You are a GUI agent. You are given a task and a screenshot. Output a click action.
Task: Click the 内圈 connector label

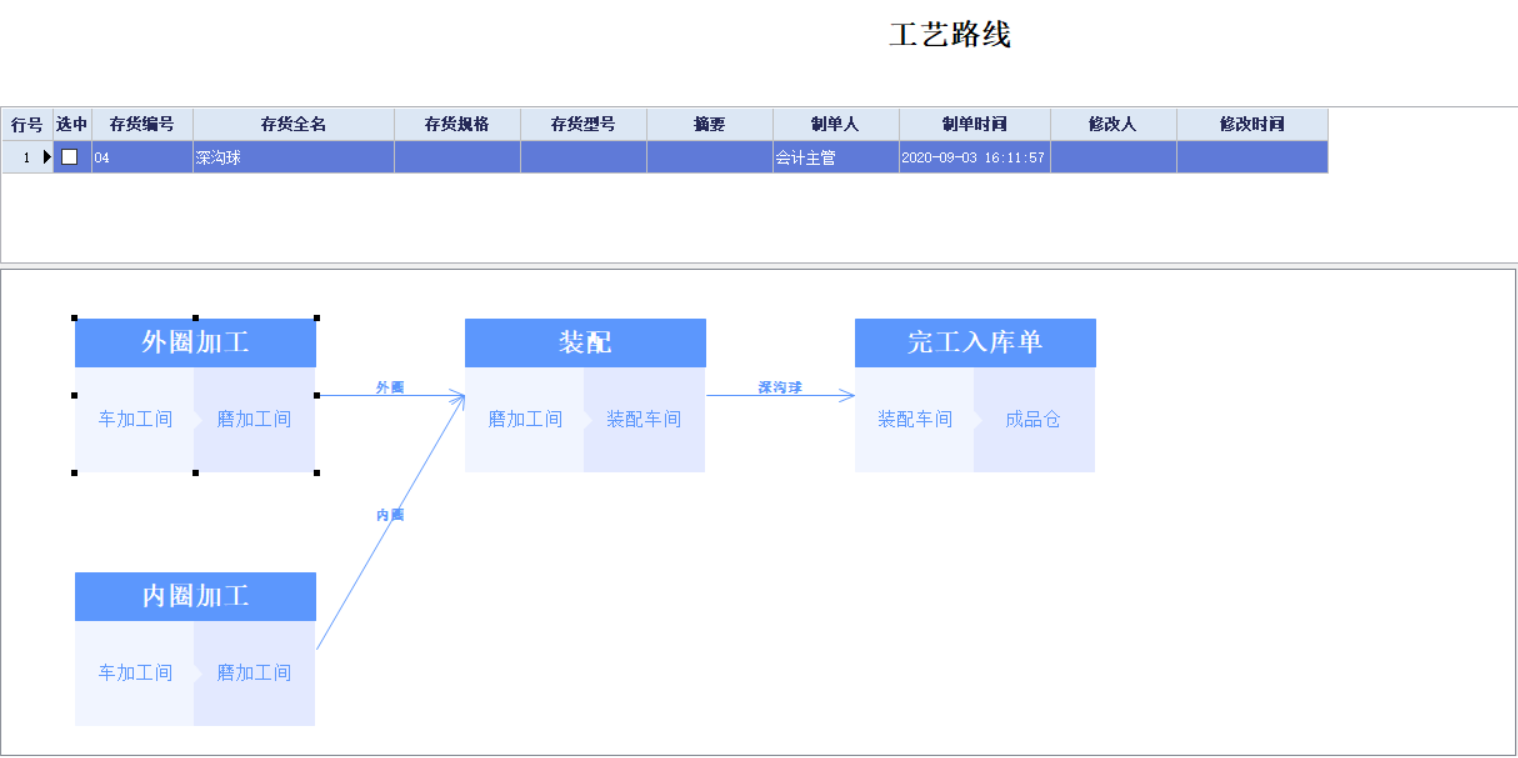point(390,514)
